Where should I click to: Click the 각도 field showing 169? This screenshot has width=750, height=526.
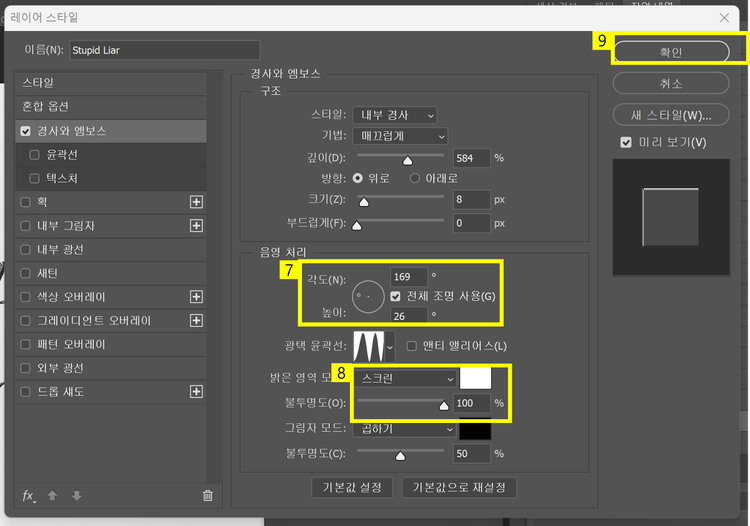(x=409, y=277)
